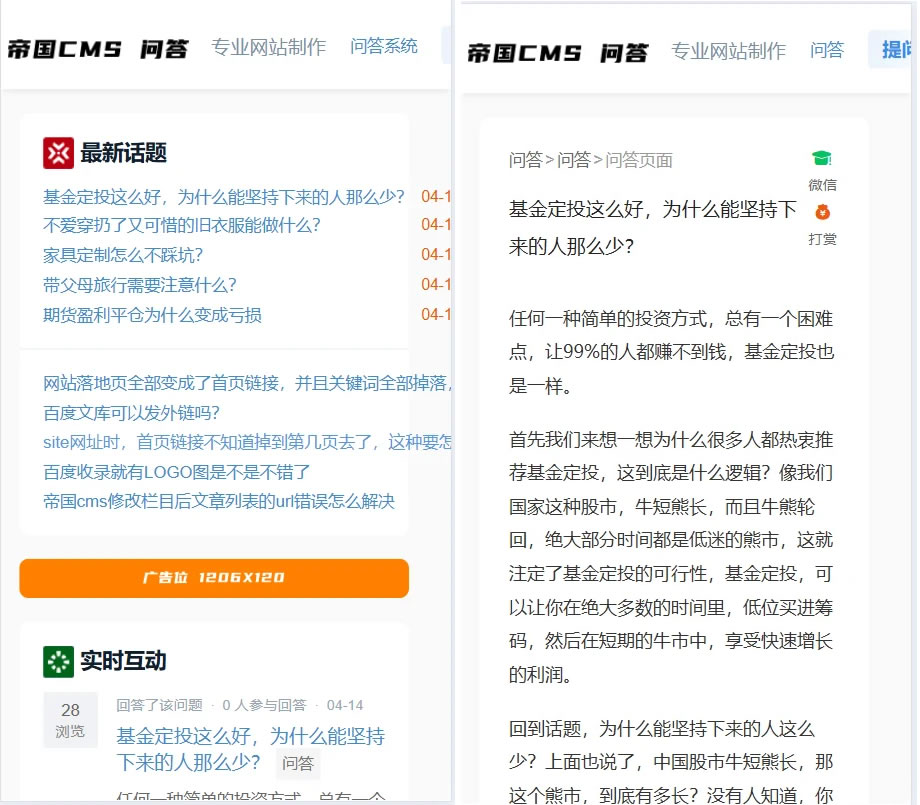This screenshot has width=920, height=805.
Task: Open link site网址时，首页链接不知道掉到第几页去了
Action: [247, 442]
